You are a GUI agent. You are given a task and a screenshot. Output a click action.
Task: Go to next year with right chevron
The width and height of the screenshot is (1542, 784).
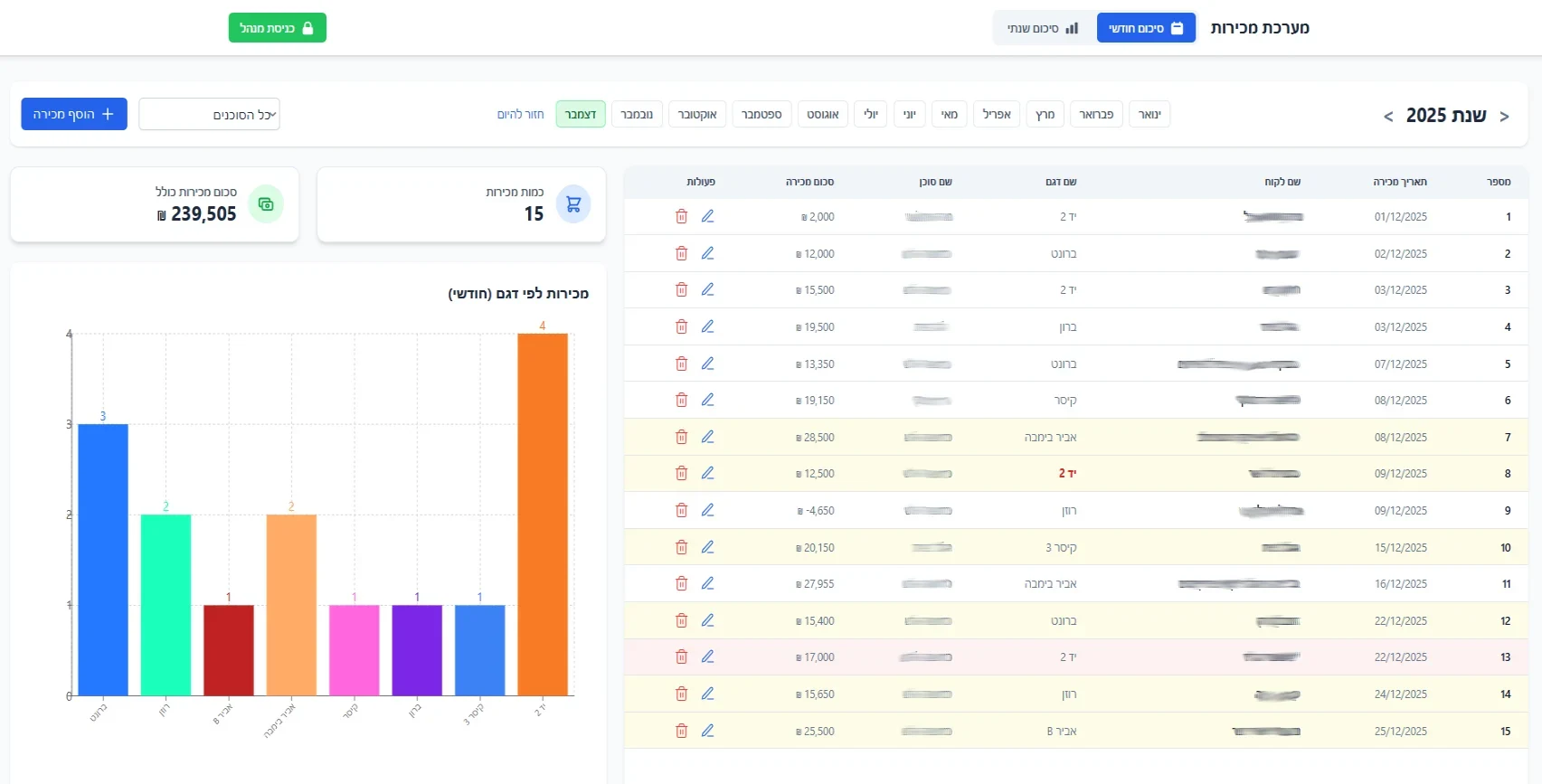coord(1504,117)
